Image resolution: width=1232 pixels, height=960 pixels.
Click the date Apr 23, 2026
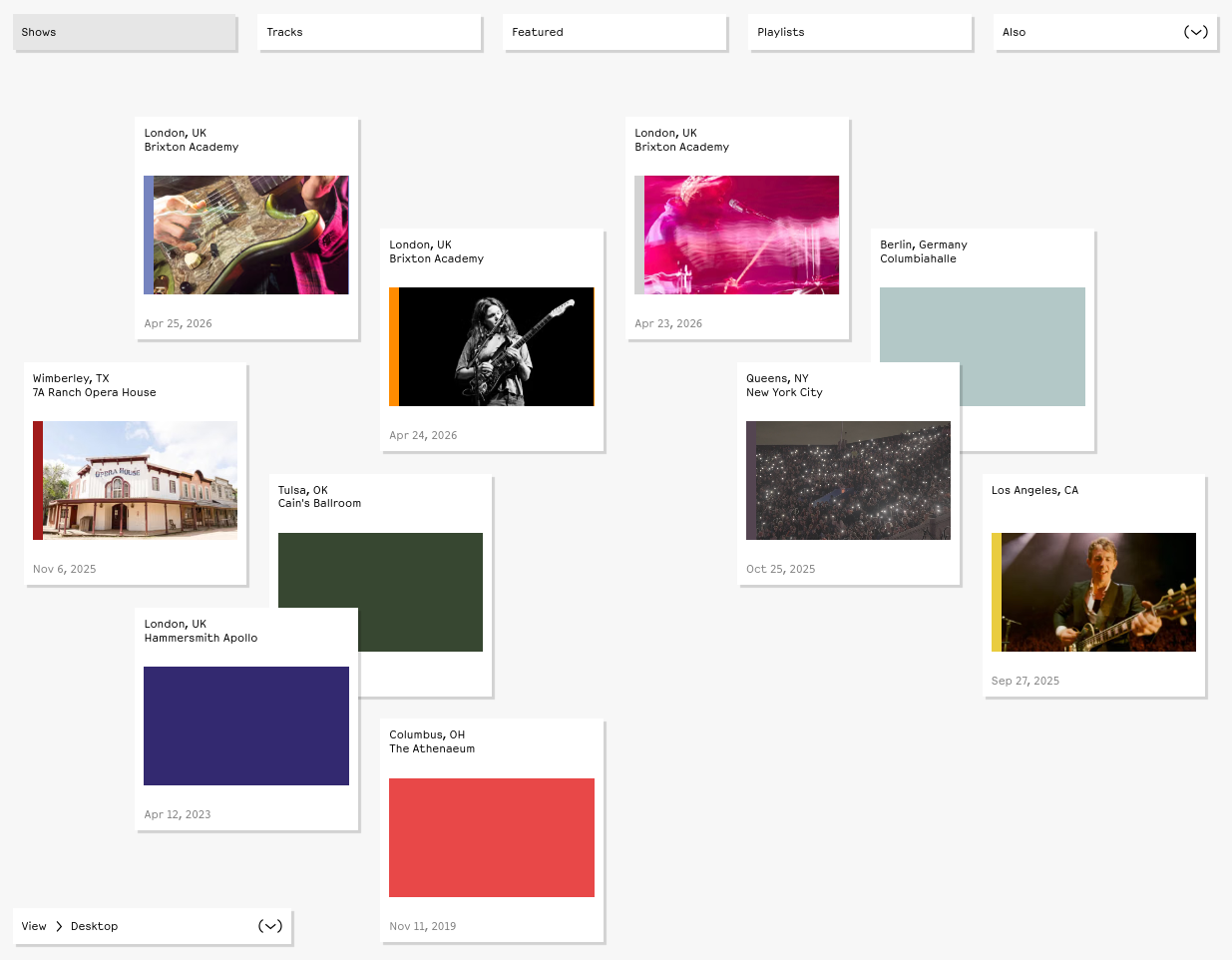click(x=668, y=323)
